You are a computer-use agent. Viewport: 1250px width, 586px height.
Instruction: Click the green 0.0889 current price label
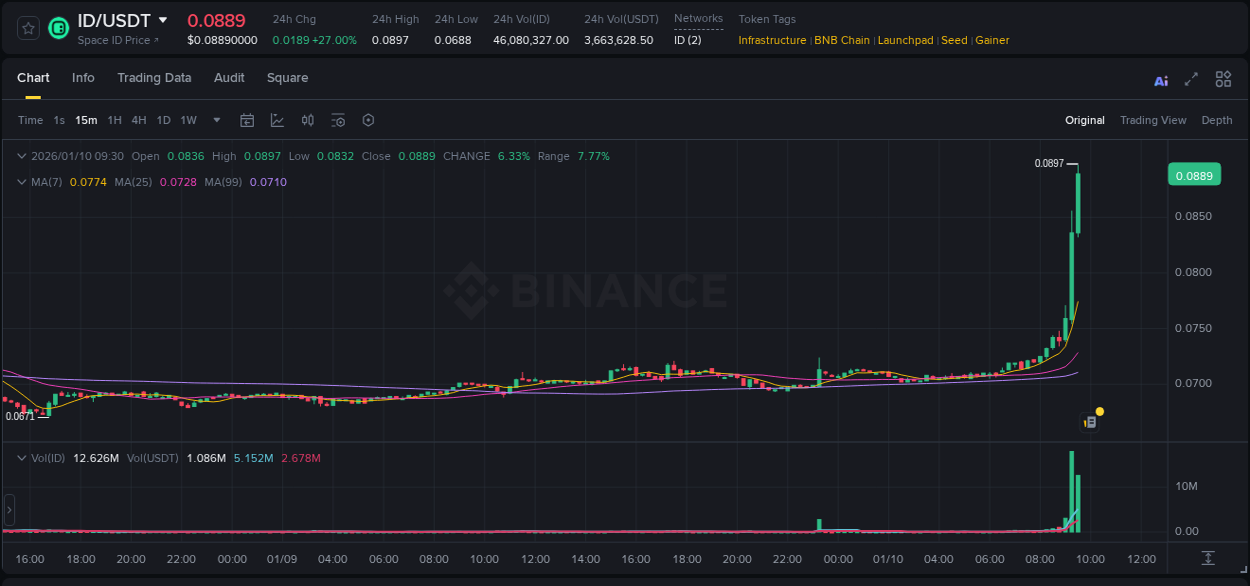pos(1195,174)
